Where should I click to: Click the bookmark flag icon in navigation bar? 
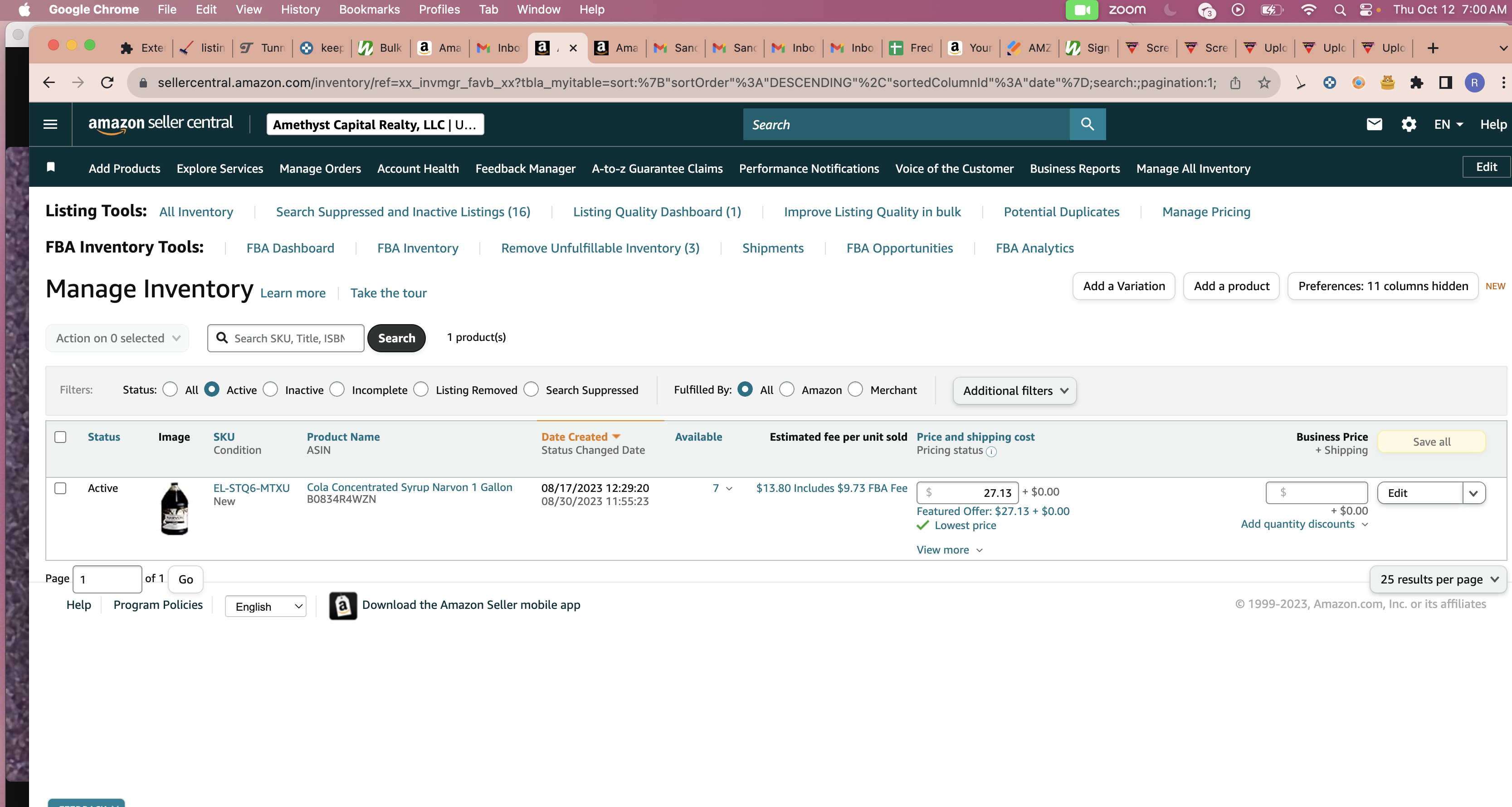[51, 167]
